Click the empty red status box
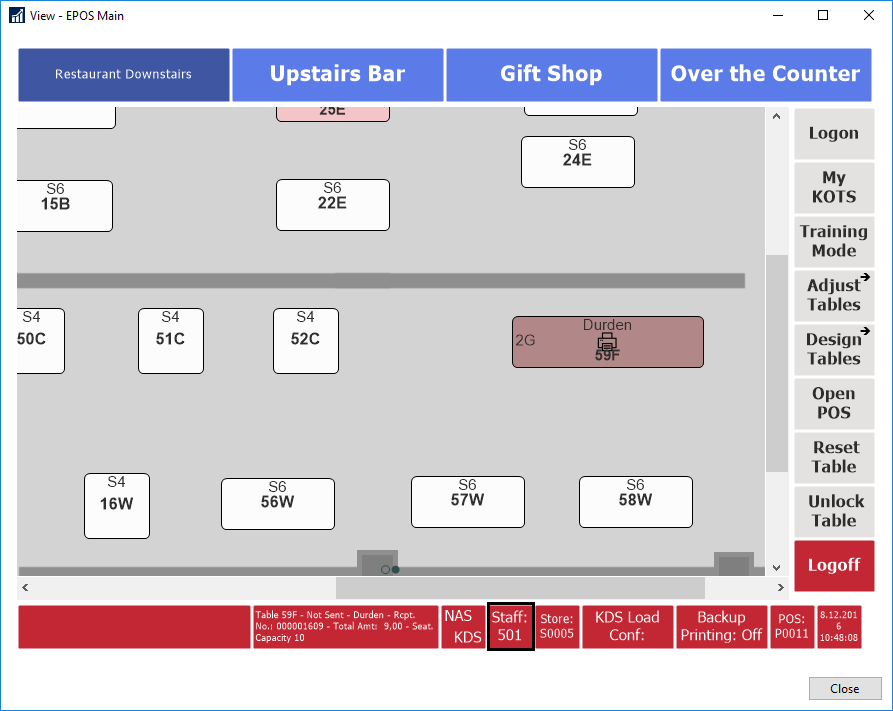This screenshot has width=893, height=711. tap(134, 627)
